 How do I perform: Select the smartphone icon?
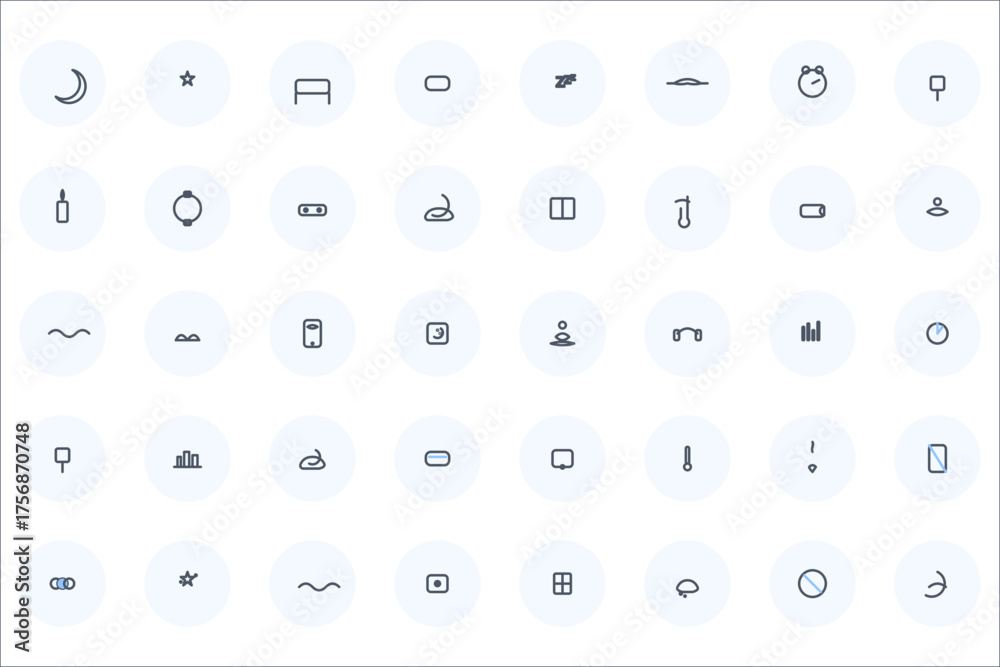[x=312, y=333]
